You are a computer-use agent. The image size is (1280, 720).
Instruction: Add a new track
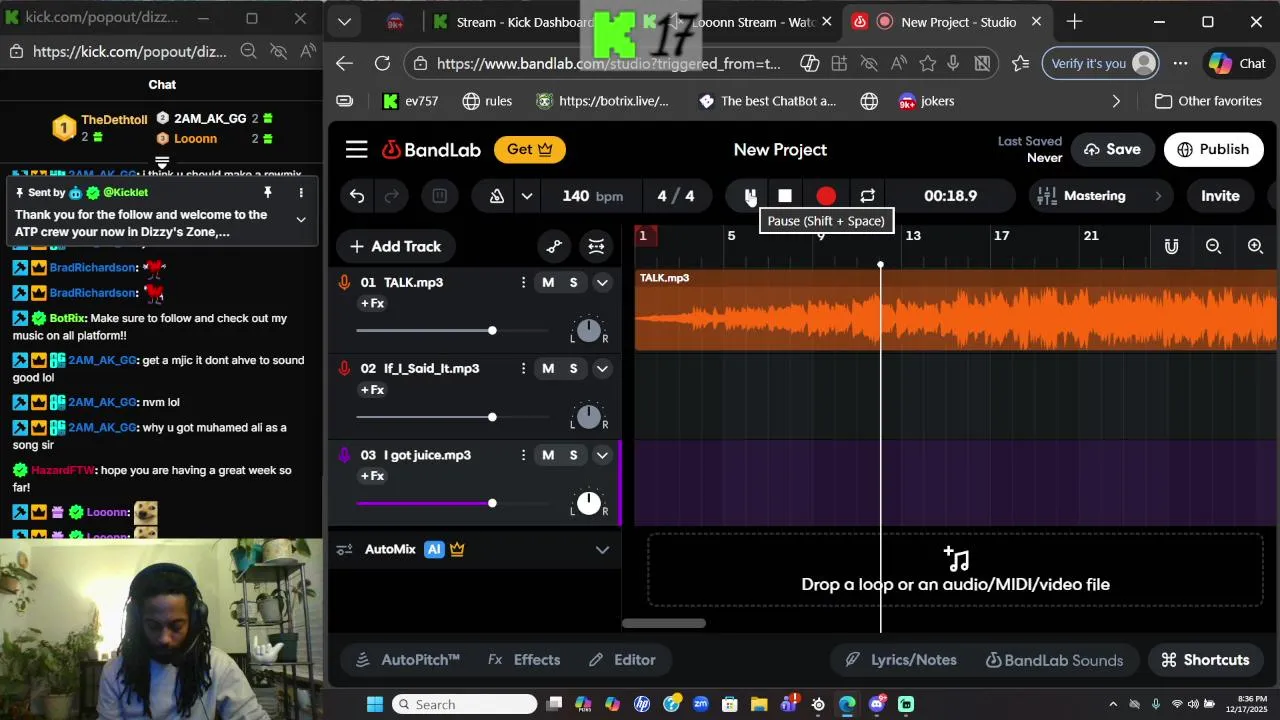point(395,246)
